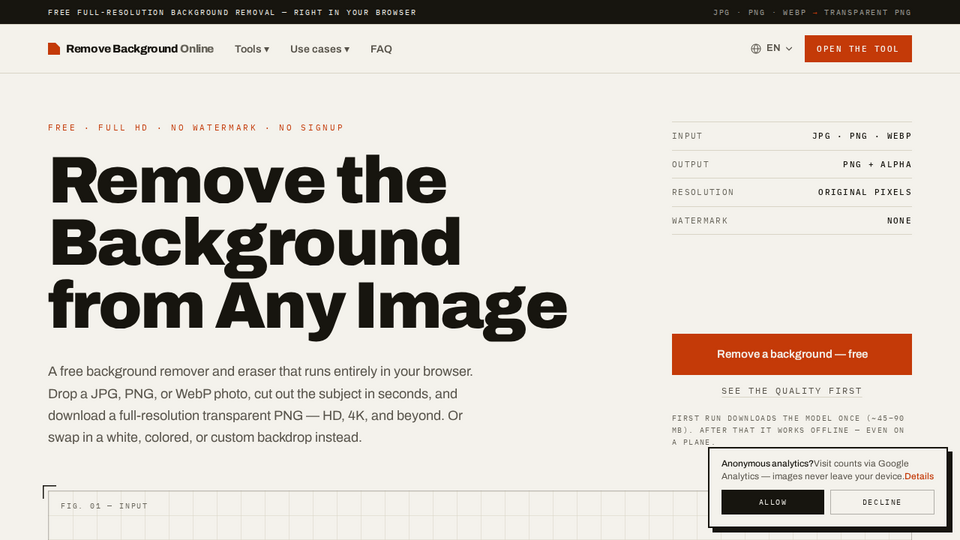Click the Anonymous analytics? prompt text
960x540 pixels.
point(767,463)
